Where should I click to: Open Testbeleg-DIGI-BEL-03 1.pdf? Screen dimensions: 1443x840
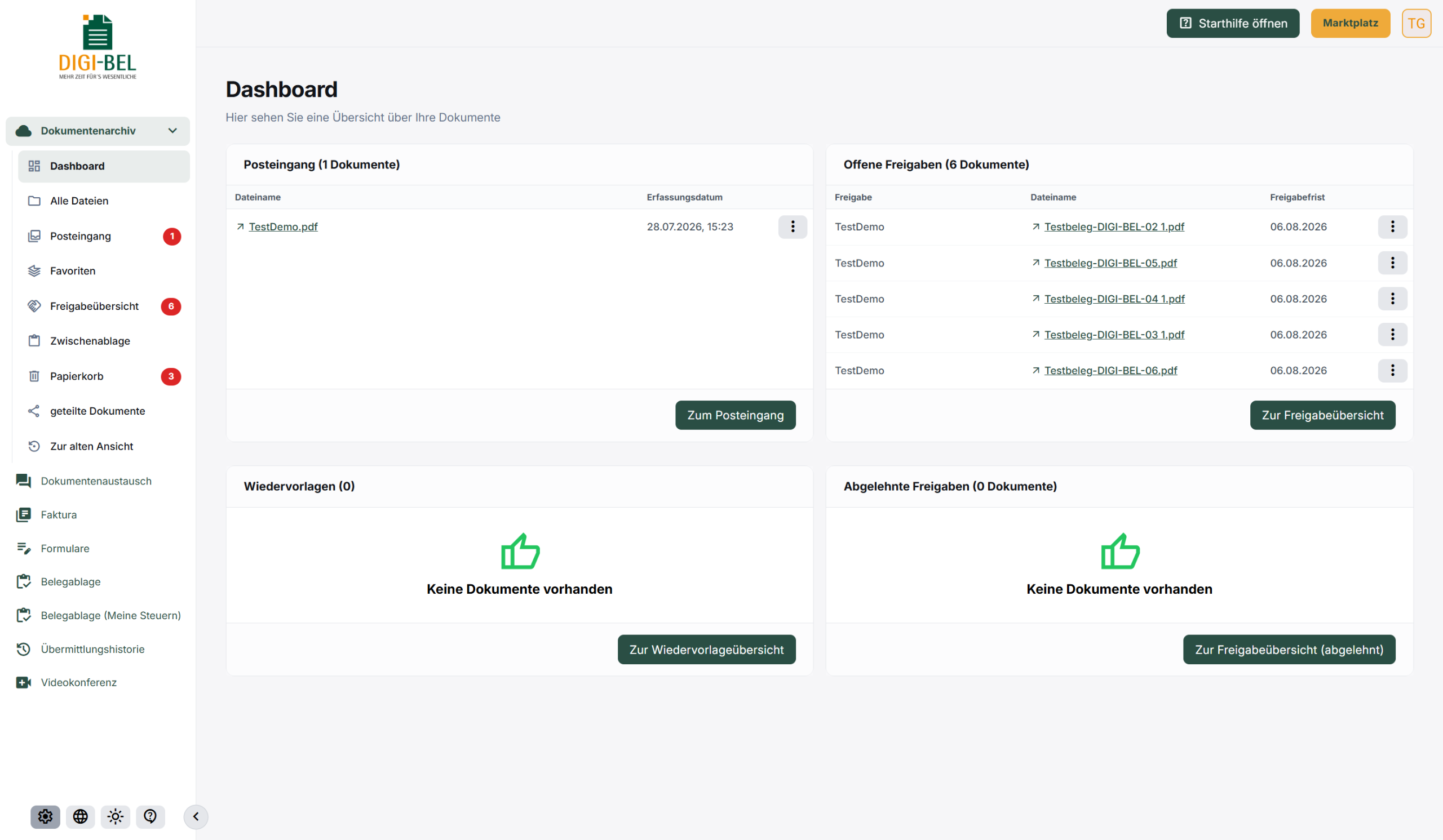pos(1114,335)
